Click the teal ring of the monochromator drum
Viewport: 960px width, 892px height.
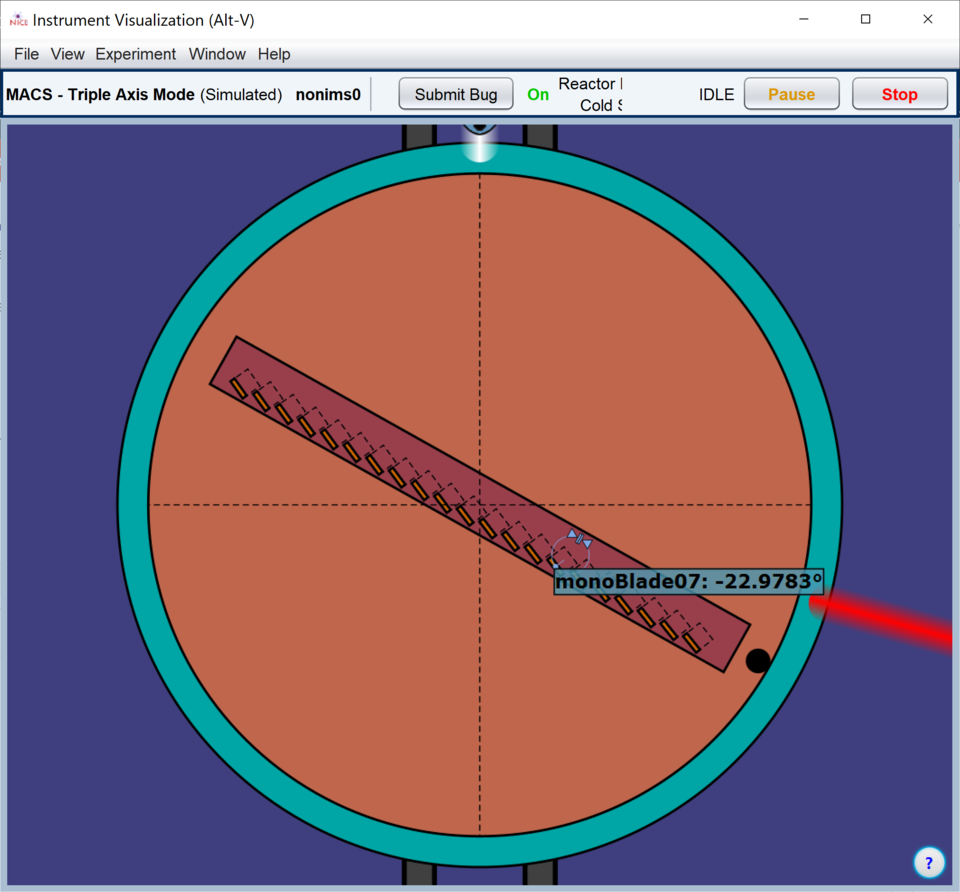(134, 500)
